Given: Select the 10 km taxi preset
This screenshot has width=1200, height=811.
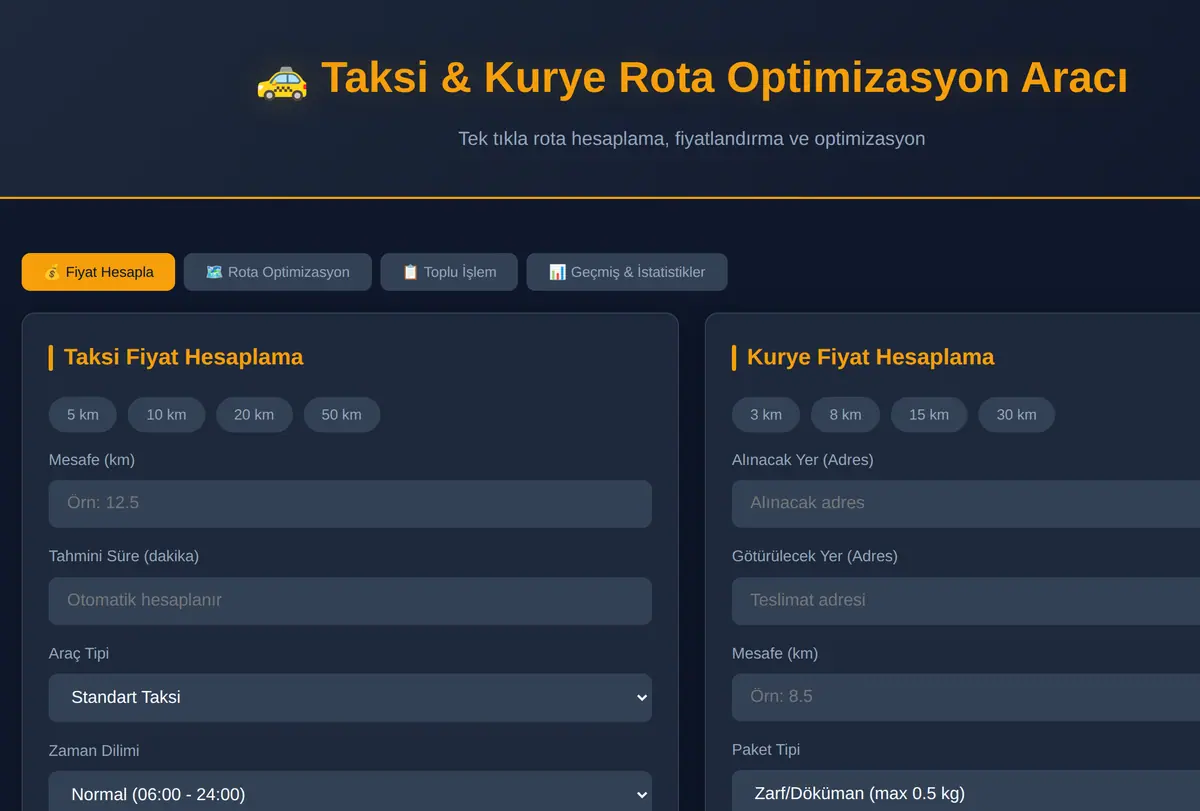Looking at the screenshot, I should 166,415.
